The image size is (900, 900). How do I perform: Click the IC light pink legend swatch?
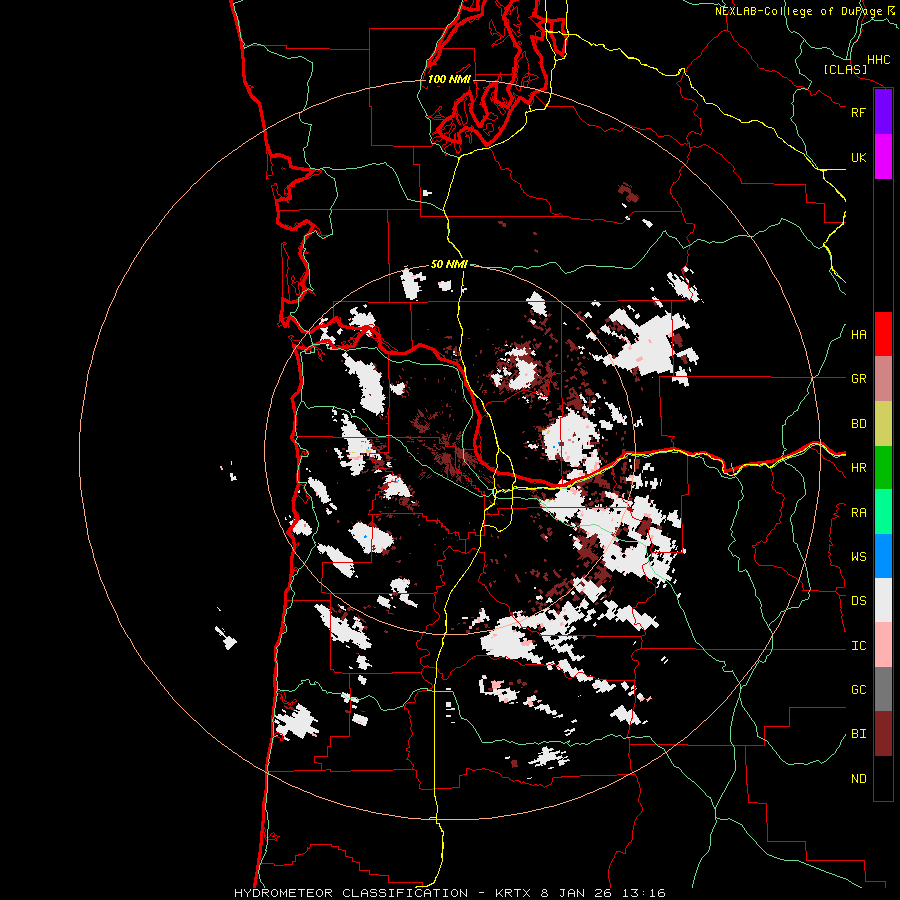coord(883,645)
